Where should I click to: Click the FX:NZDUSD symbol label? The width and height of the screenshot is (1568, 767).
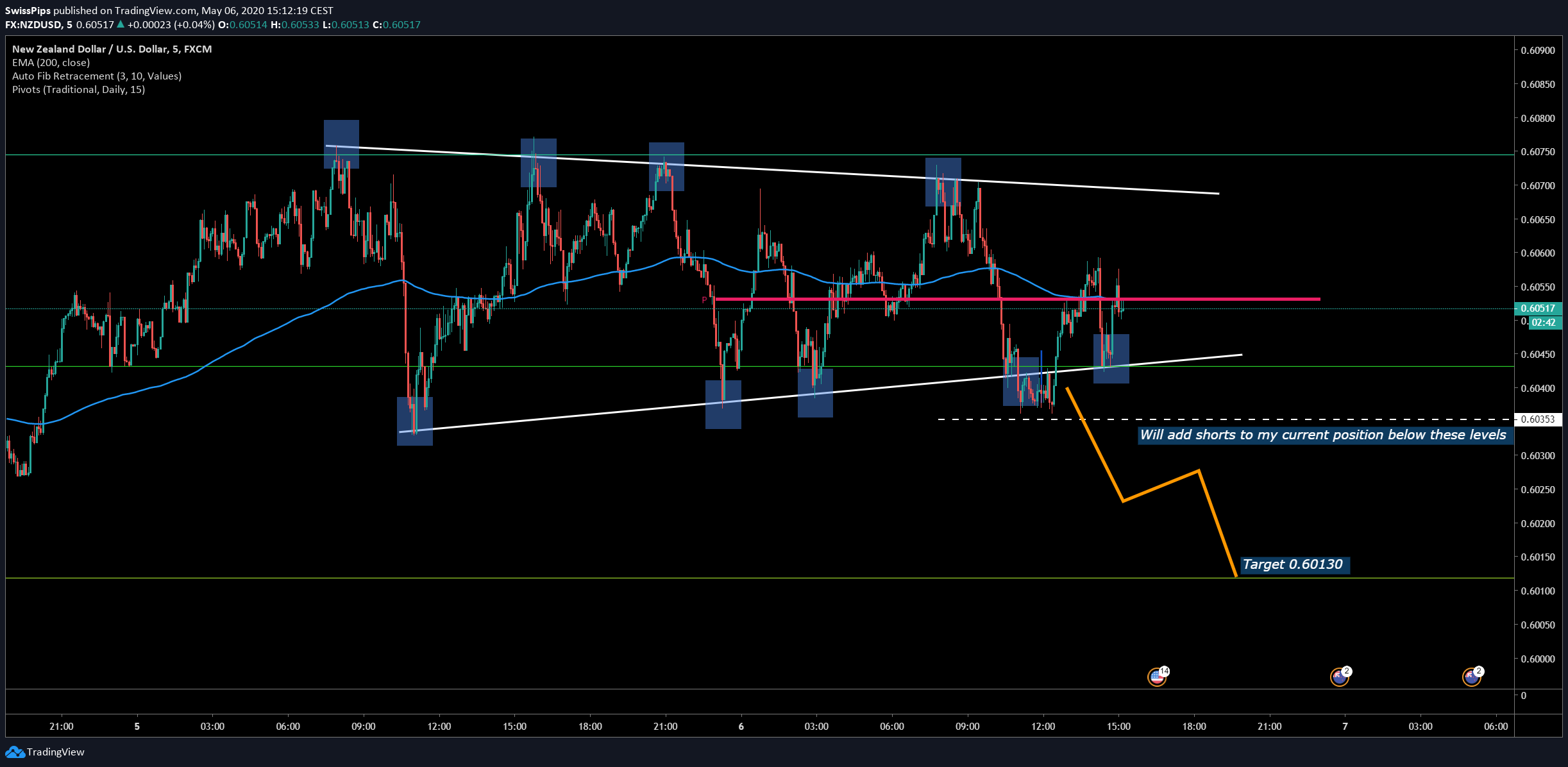pyautogui.click(x=33, y=25)
